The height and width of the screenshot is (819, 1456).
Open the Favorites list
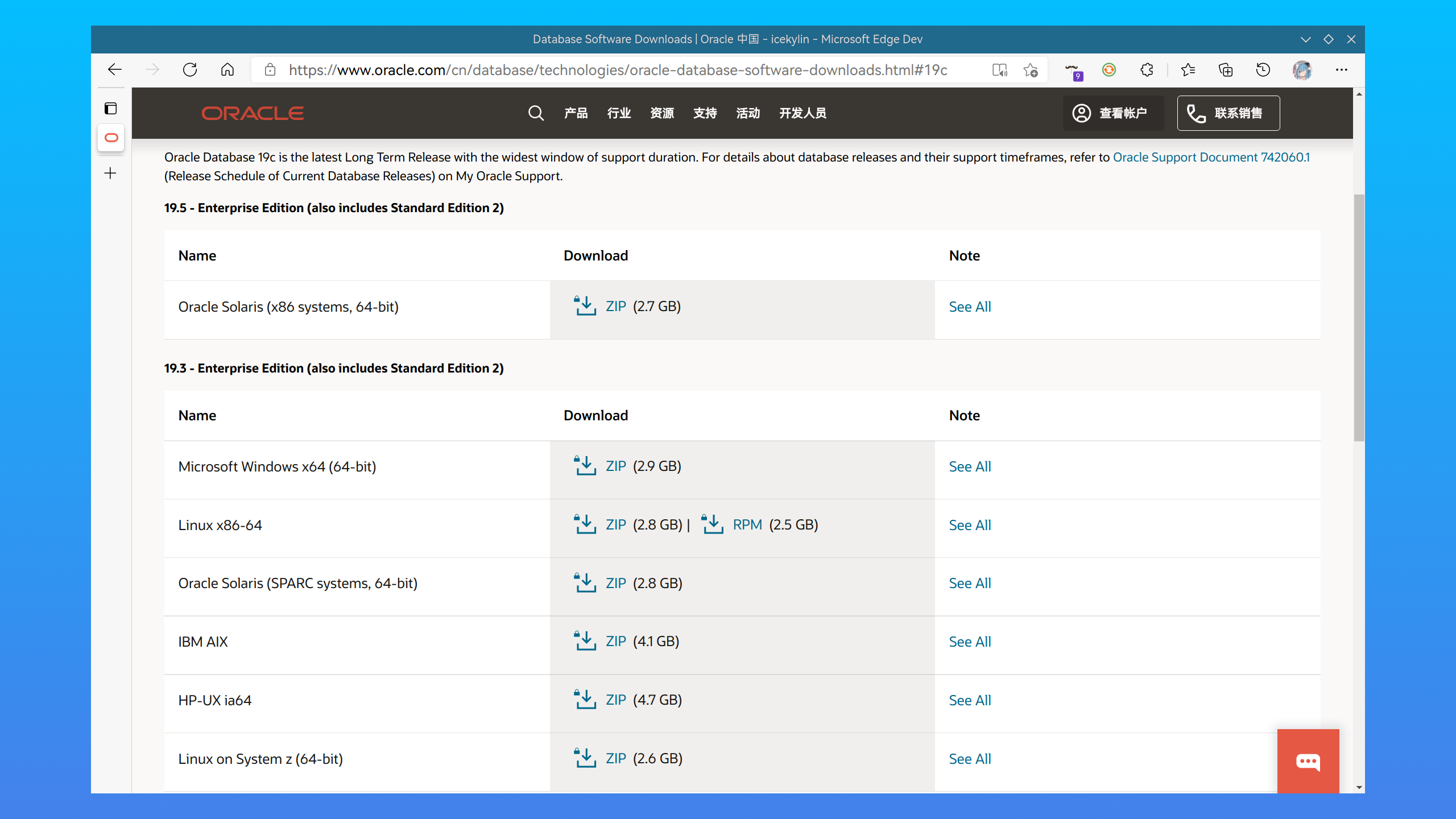click(1188, 69)
